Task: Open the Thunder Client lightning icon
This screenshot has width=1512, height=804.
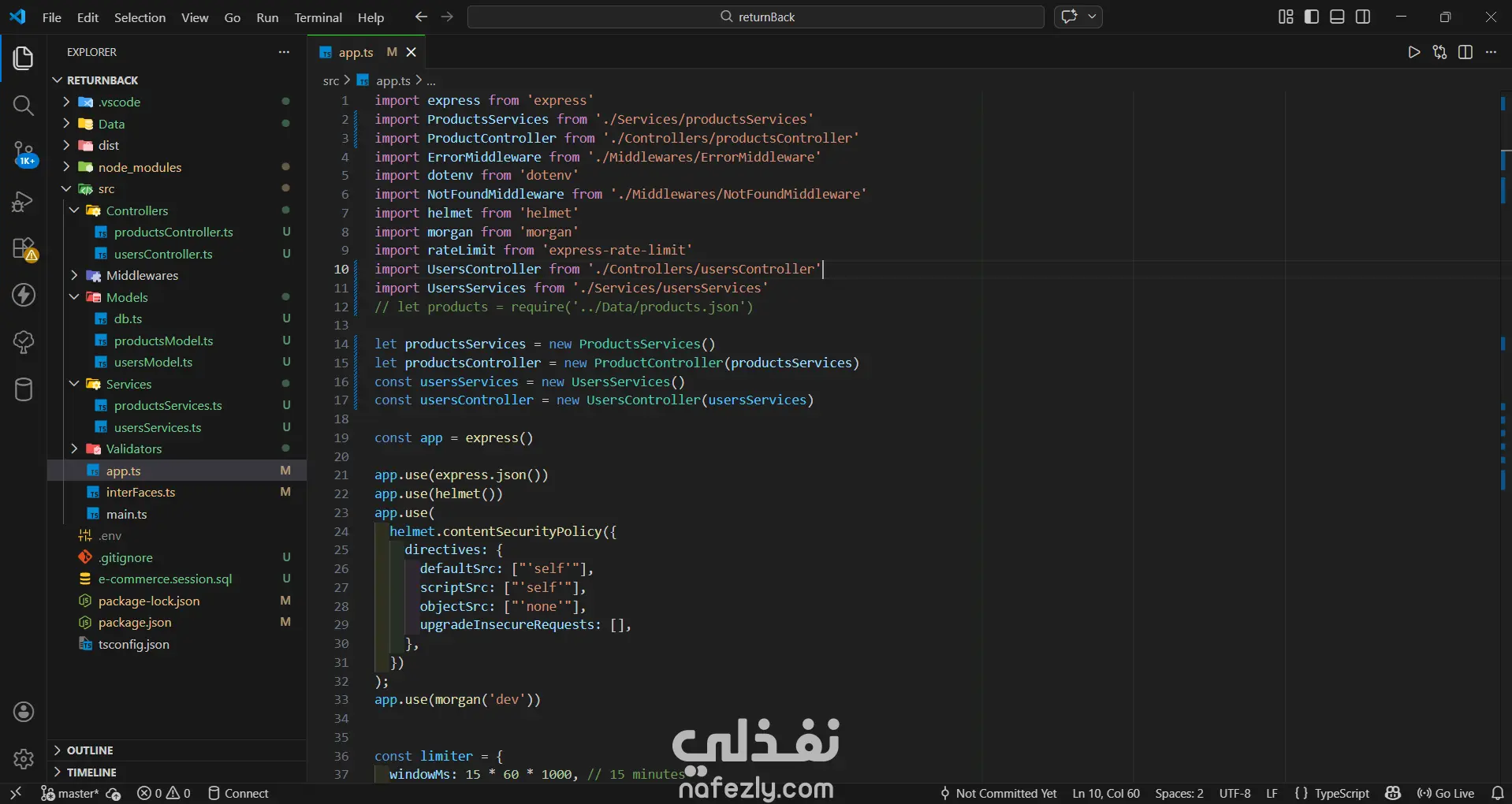Action: [x=24, y=295]
